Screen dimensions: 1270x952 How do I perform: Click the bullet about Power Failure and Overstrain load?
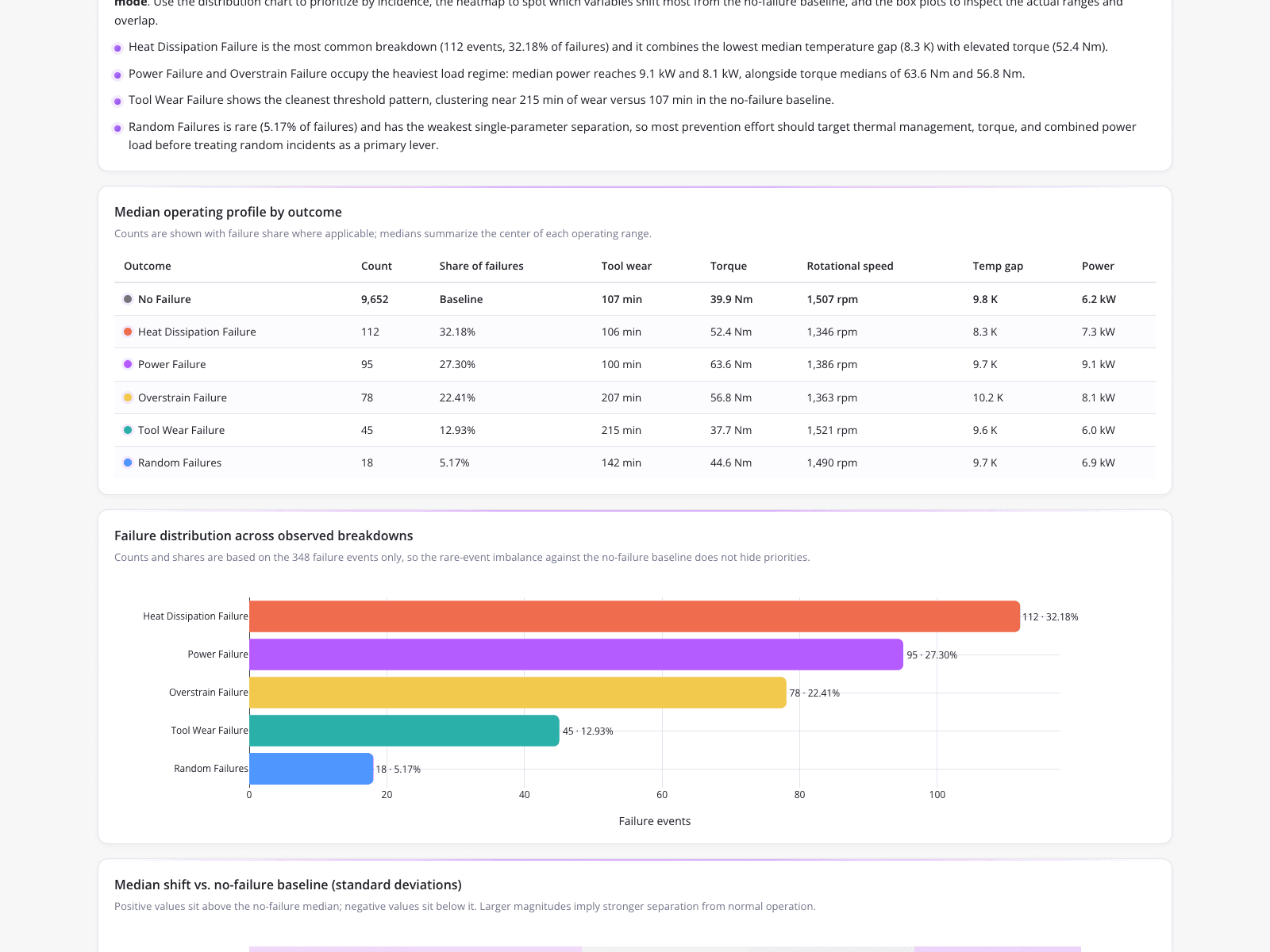coord(576,74)
